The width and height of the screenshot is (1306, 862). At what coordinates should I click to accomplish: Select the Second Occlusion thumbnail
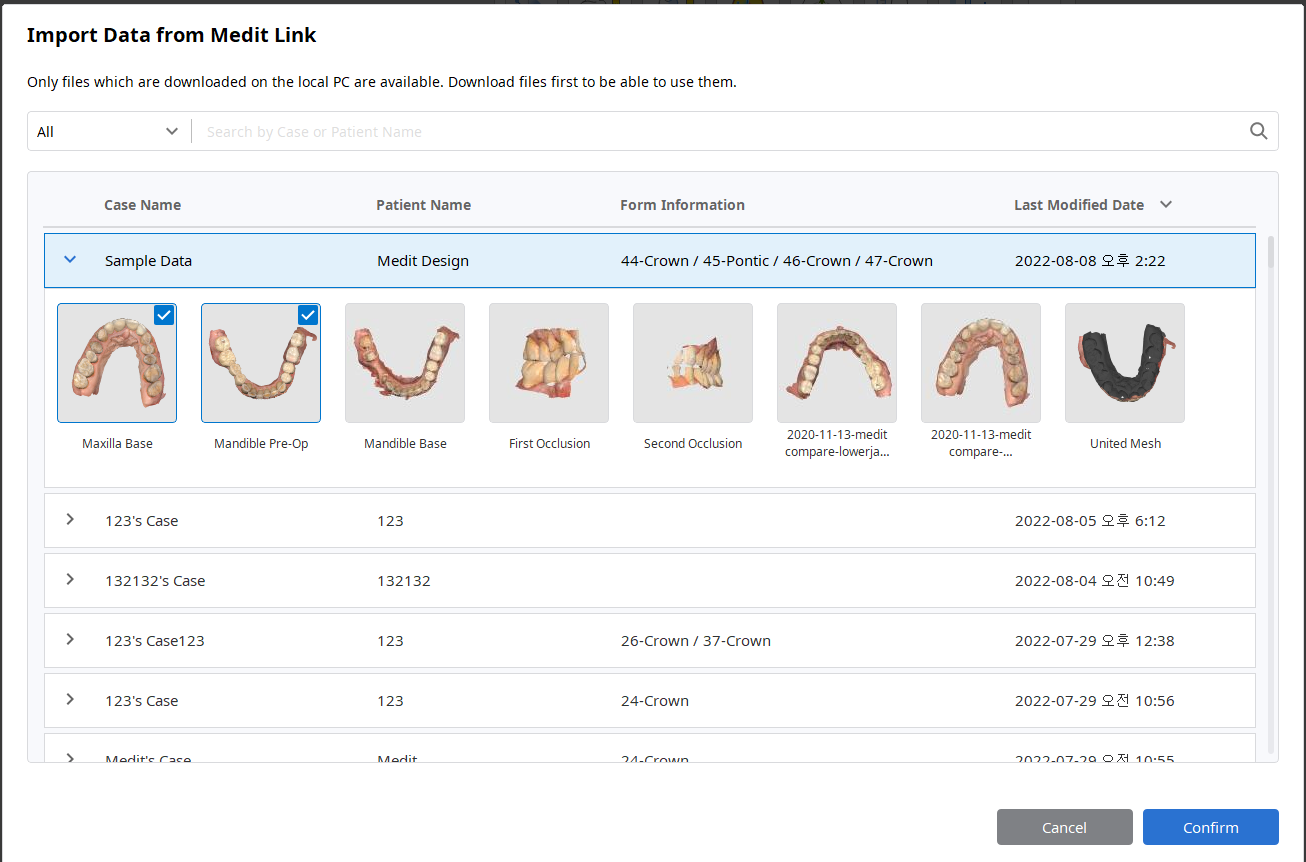click(693, 363)
